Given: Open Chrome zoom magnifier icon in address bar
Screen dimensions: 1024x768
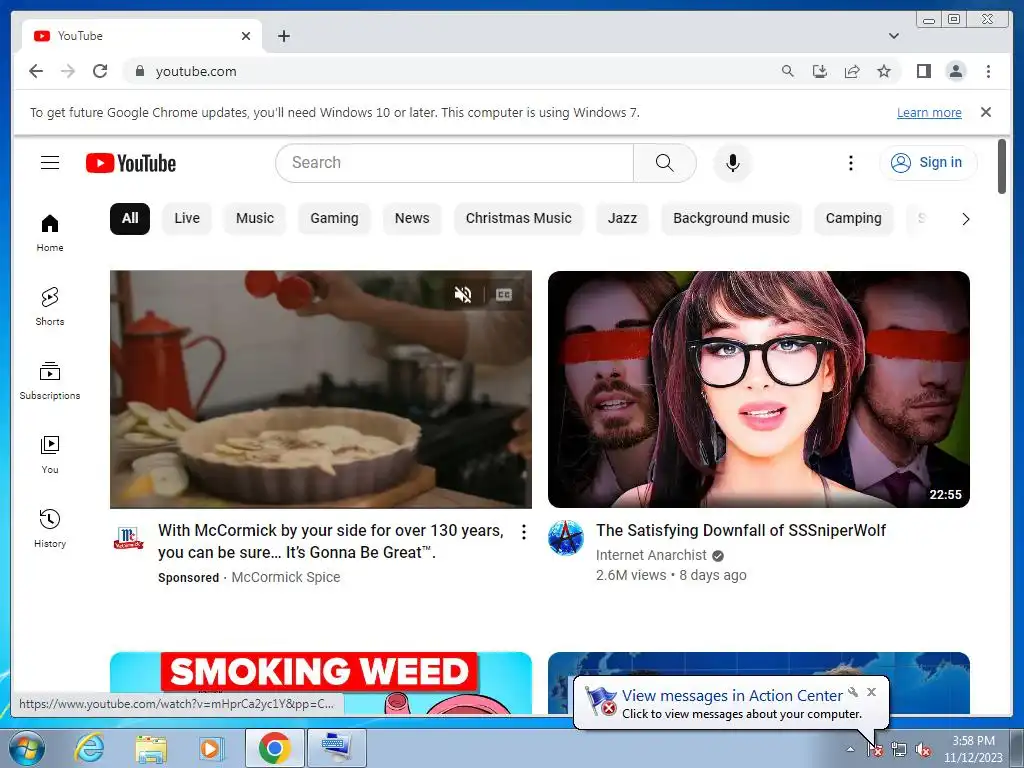Looking at the screenshot, I should [788, 71].
